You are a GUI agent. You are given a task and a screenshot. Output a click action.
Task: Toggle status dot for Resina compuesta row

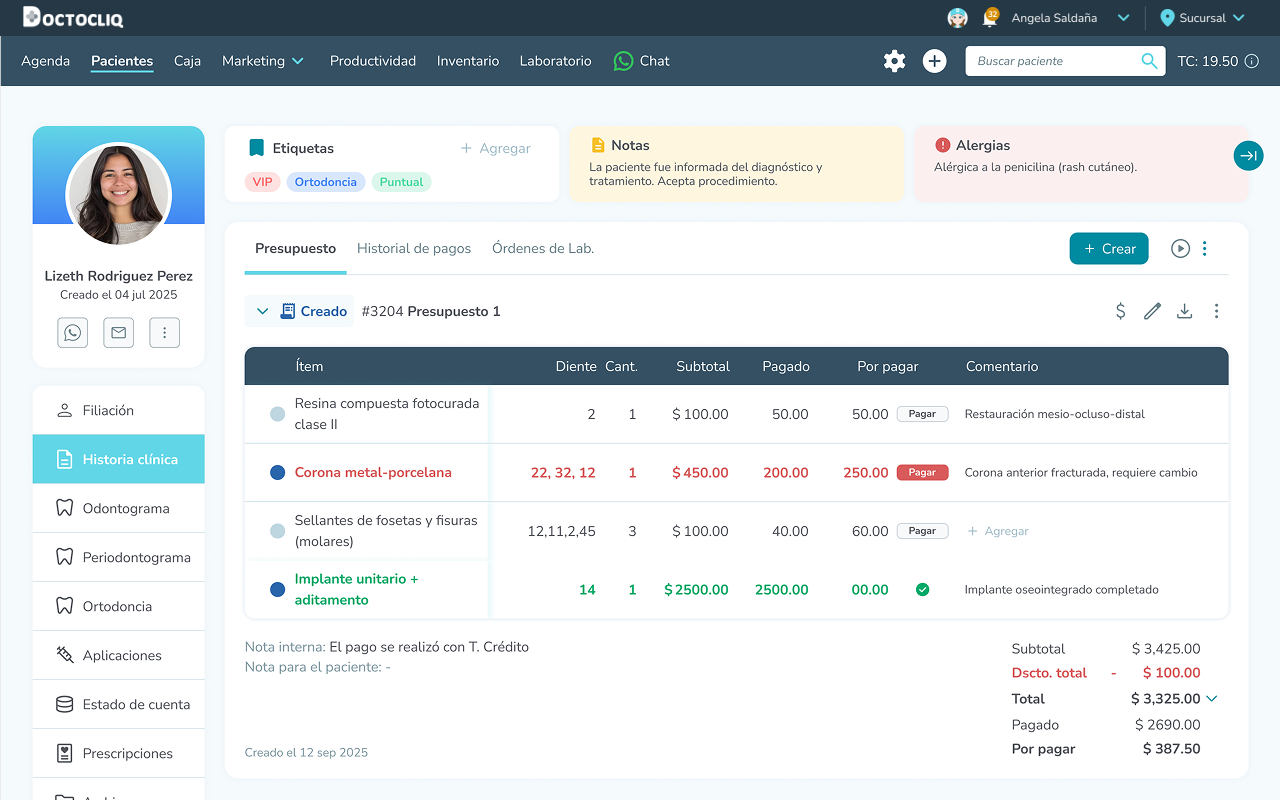(278, 414)
